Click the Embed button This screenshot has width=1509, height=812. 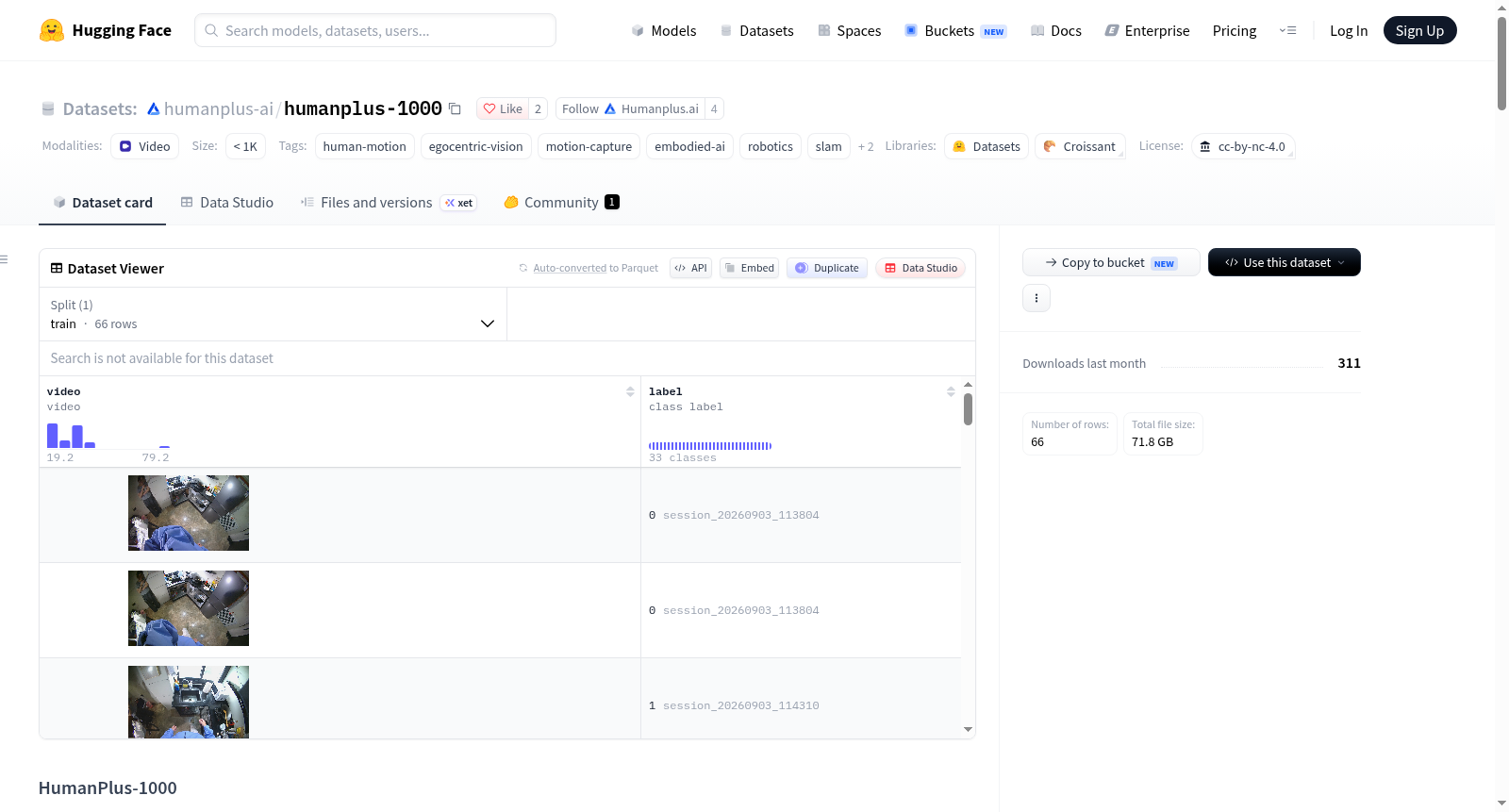click(x=750, y=268)
